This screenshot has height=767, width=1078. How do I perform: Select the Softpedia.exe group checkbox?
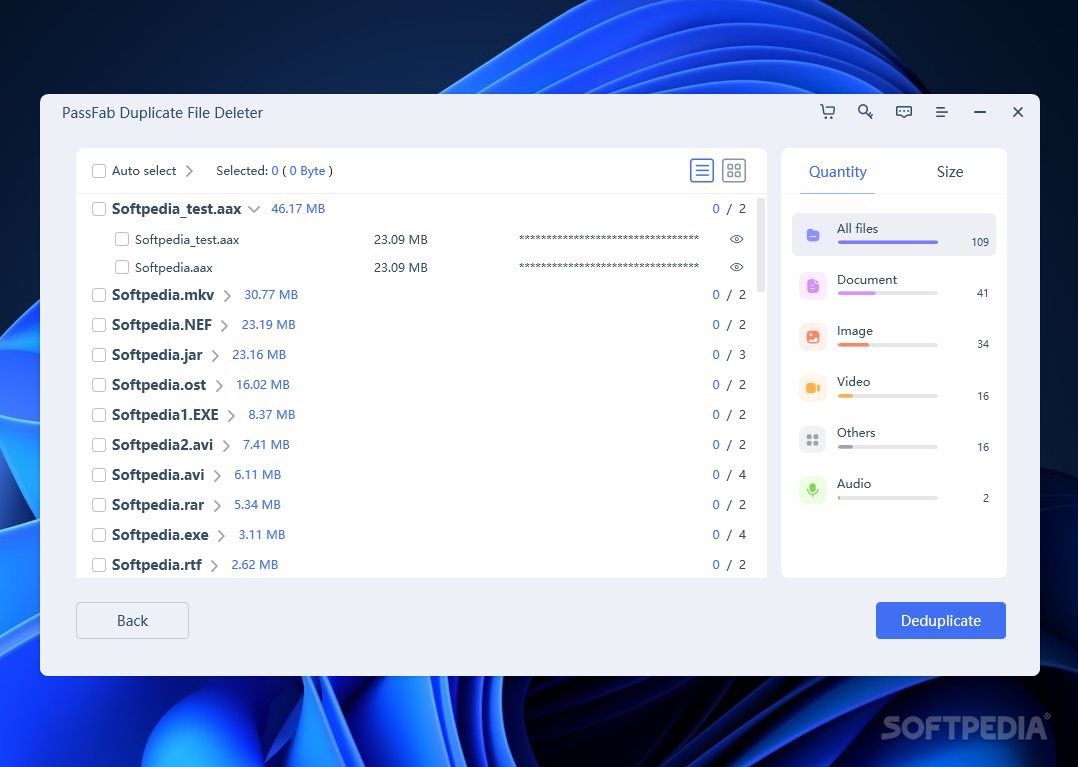(99, 535)
